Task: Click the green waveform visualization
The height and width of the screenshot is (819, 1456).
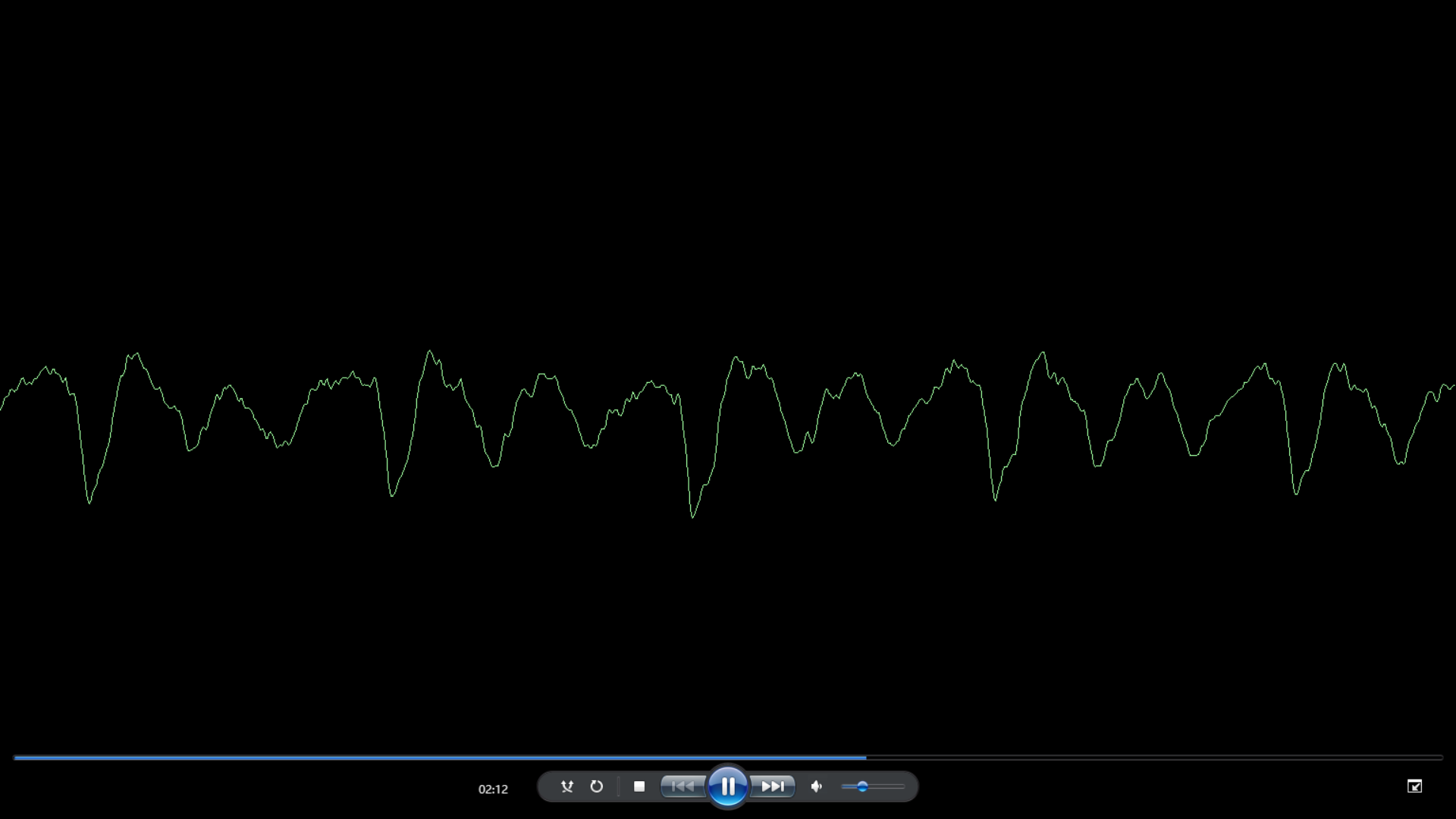Action: coord(728,434)
